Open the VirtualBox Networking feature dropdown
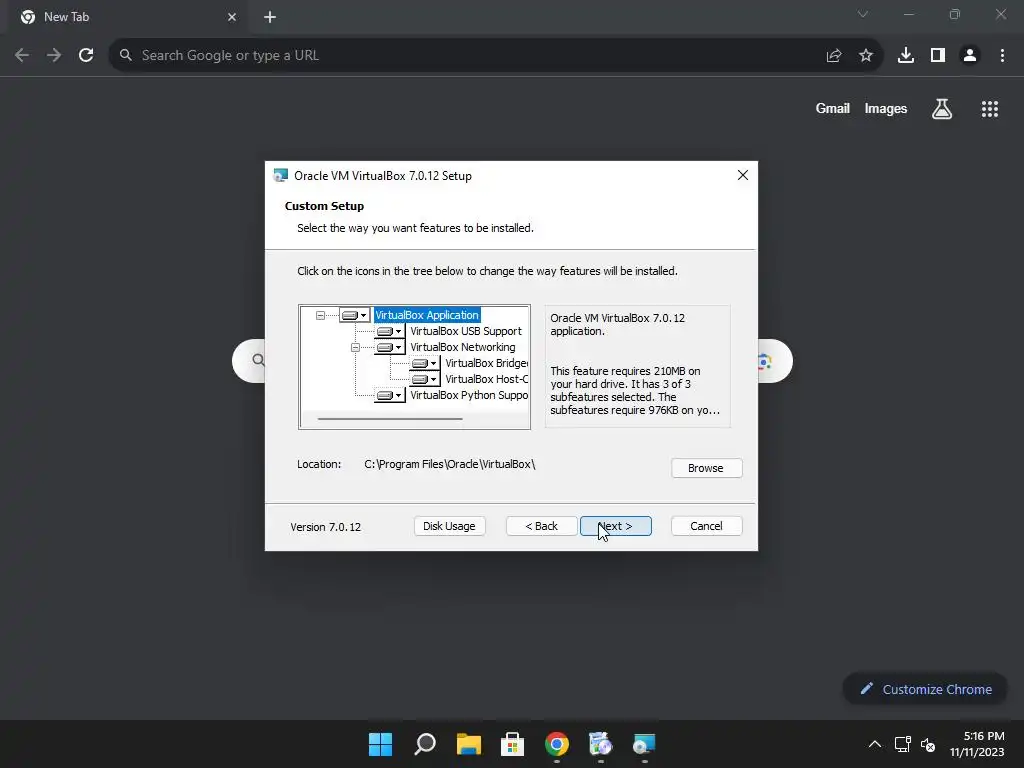Screen dimensions: 1024x768 point(390,347)
